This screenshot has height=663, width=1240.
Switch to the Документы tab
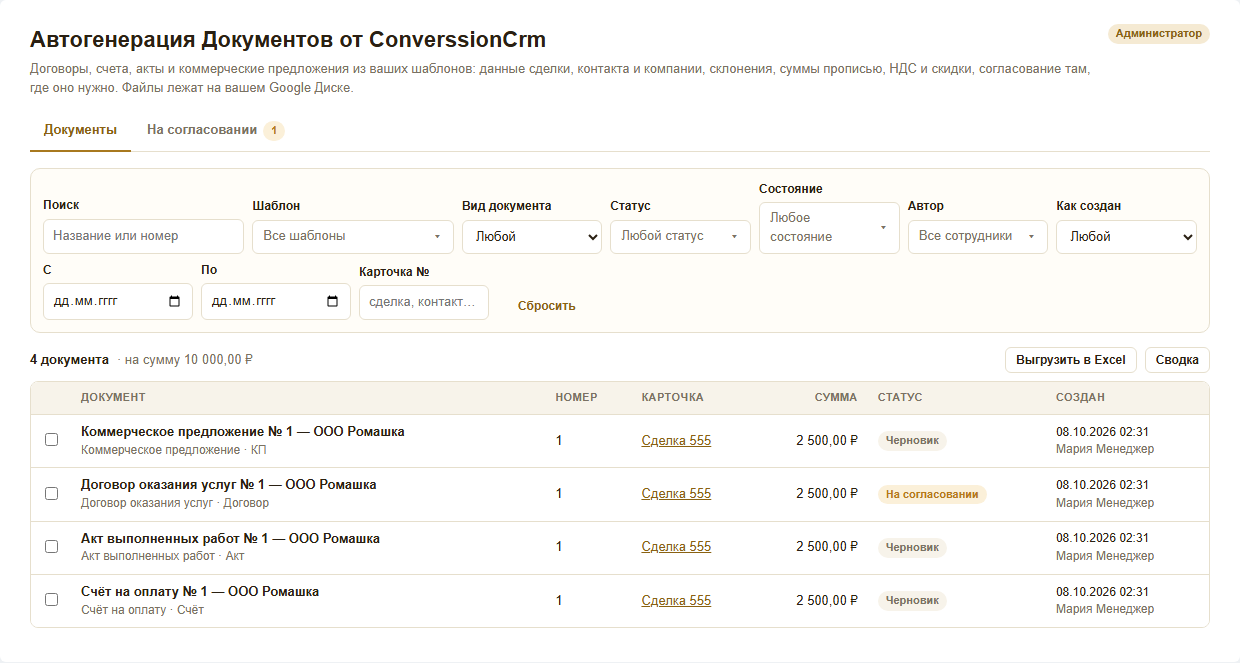point(80,130)
